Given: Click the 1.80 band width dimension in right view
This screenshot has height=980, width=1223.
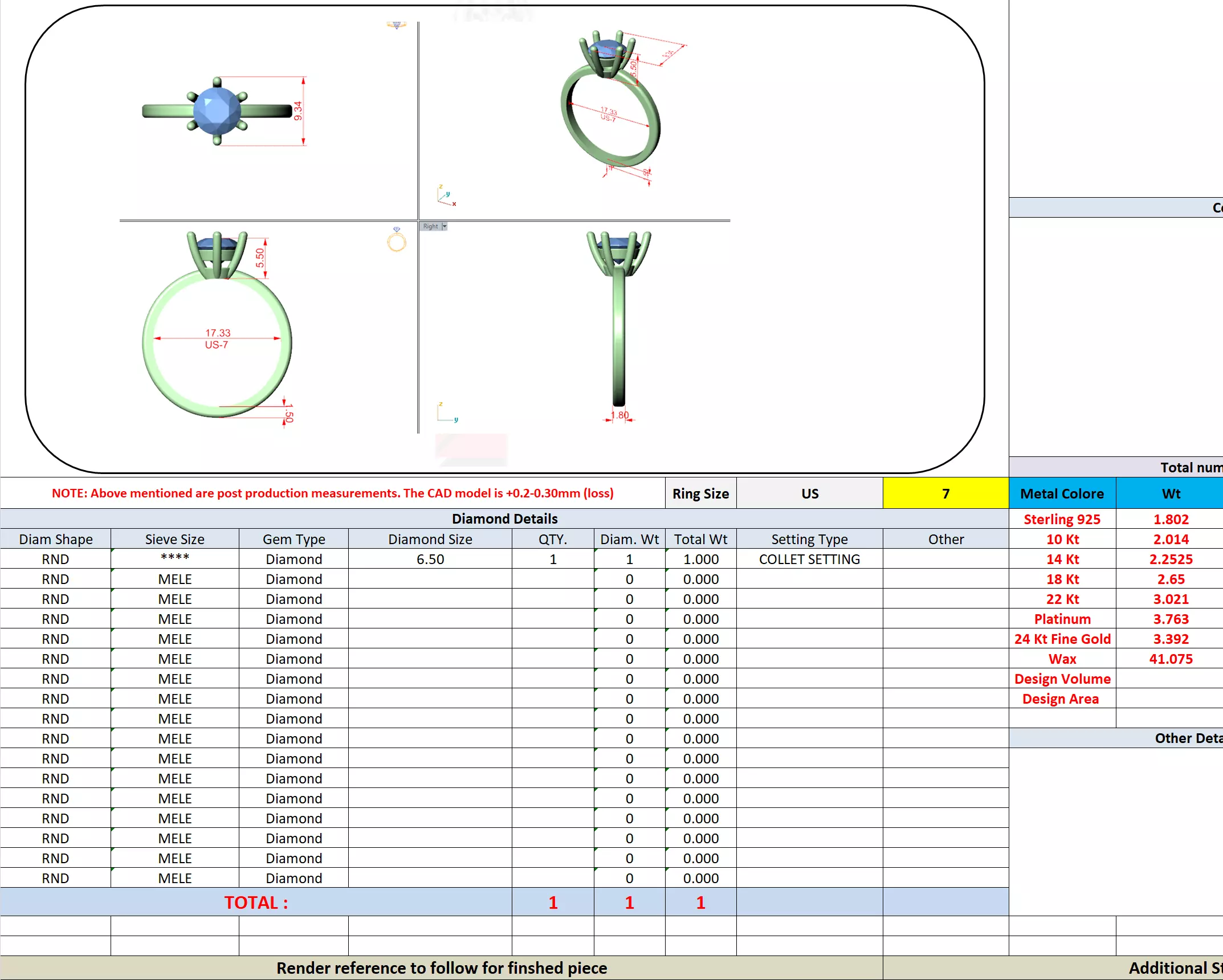Looking at the screenshot, I should (620, 415).
